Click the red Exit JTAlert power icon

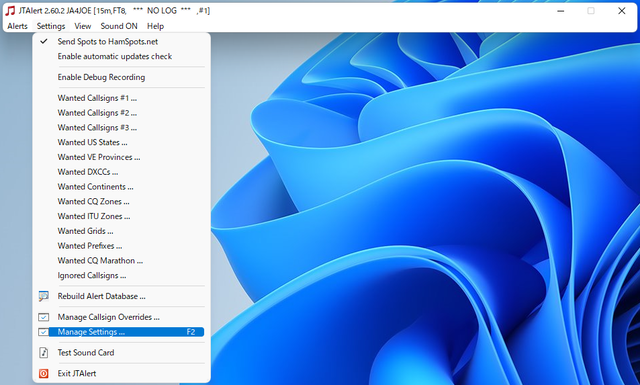[44, 374]
